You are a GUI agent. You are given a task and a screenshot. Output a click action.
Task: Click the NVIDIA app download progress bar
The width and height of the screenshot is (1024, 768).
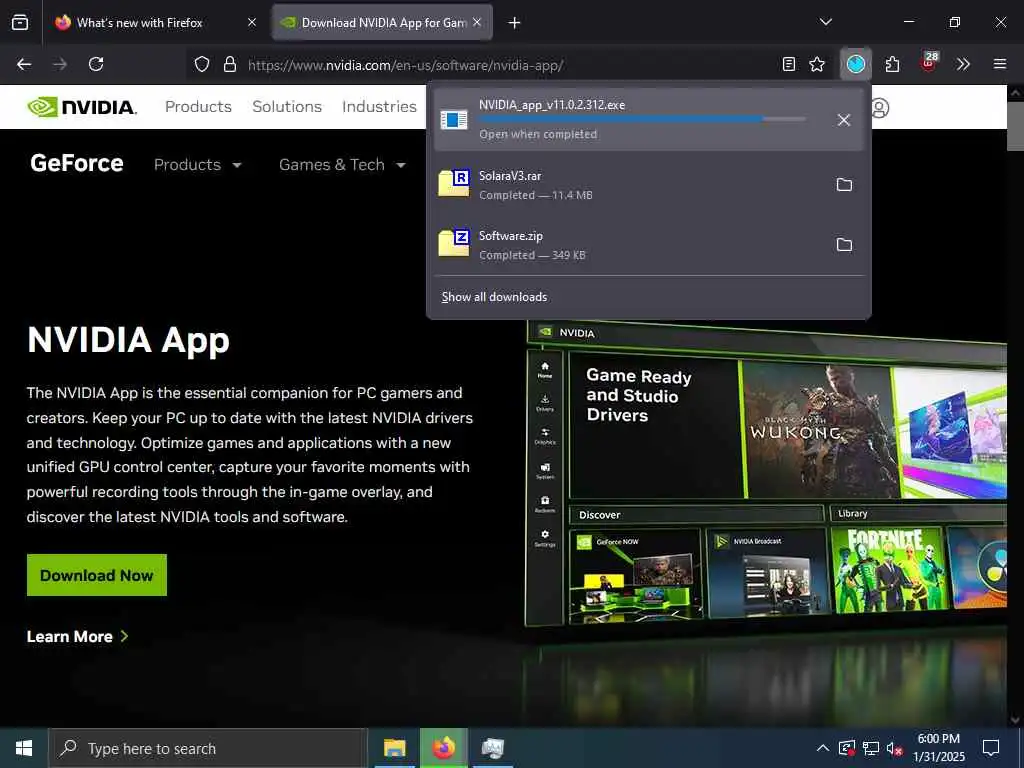pyautogui.click(x=642, y=120)
